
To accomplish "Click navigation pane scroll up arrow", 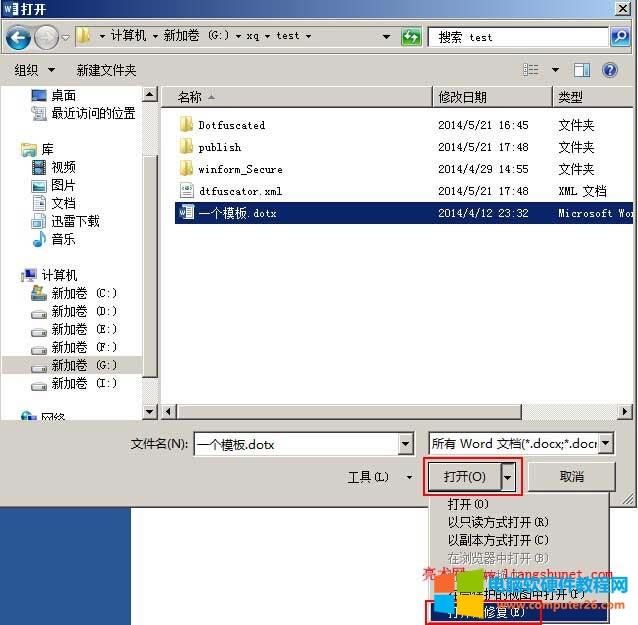I will coord(150,94).
